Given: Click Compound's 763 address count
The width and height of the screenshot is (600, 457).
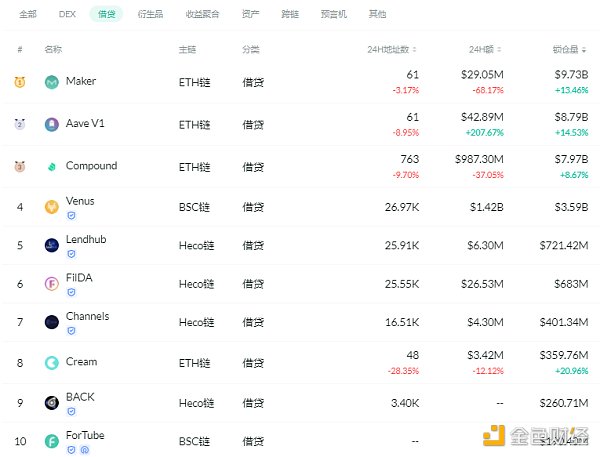Looking at the screenshot, I should 409,159.
